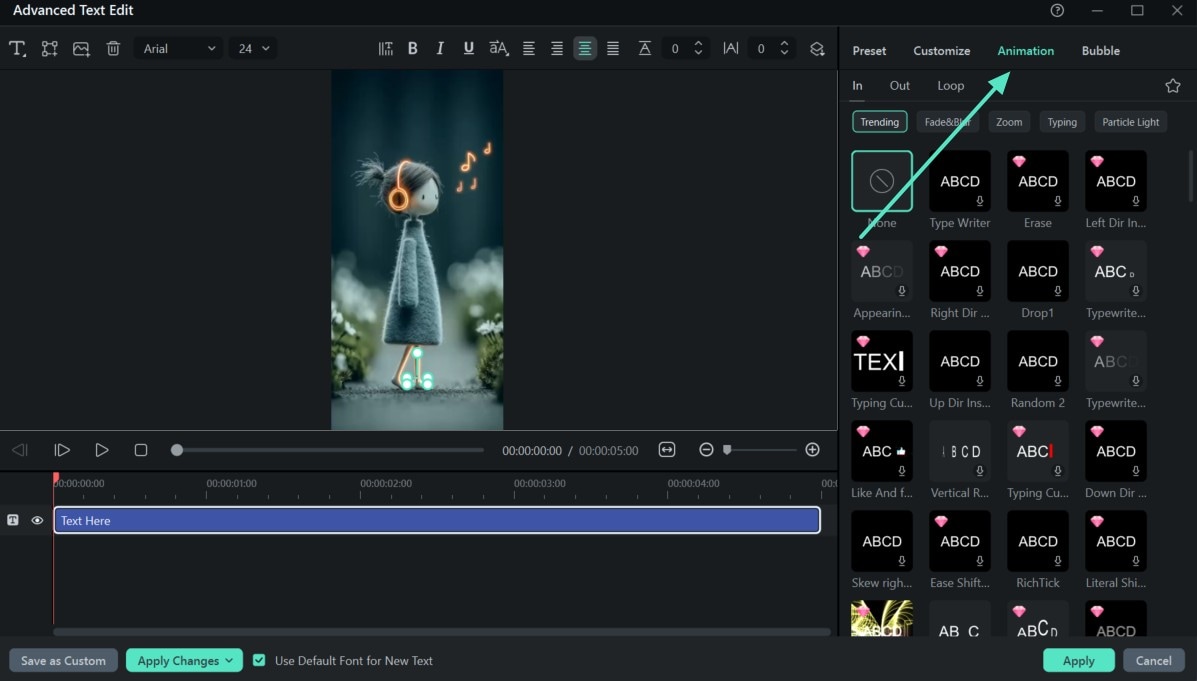
Task: Fit timeline to window width
Action: click(667, 450)
